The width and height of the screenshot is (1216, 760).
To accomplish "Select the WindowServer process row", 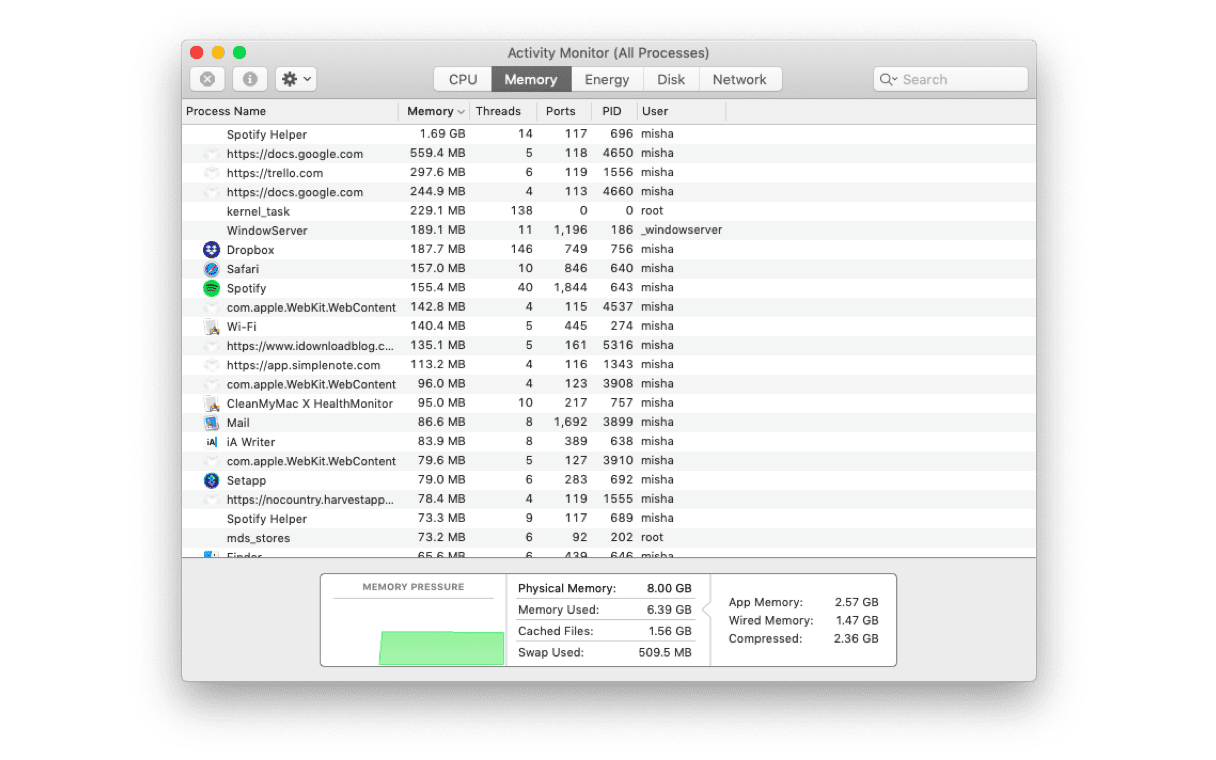I will point(608,230).
